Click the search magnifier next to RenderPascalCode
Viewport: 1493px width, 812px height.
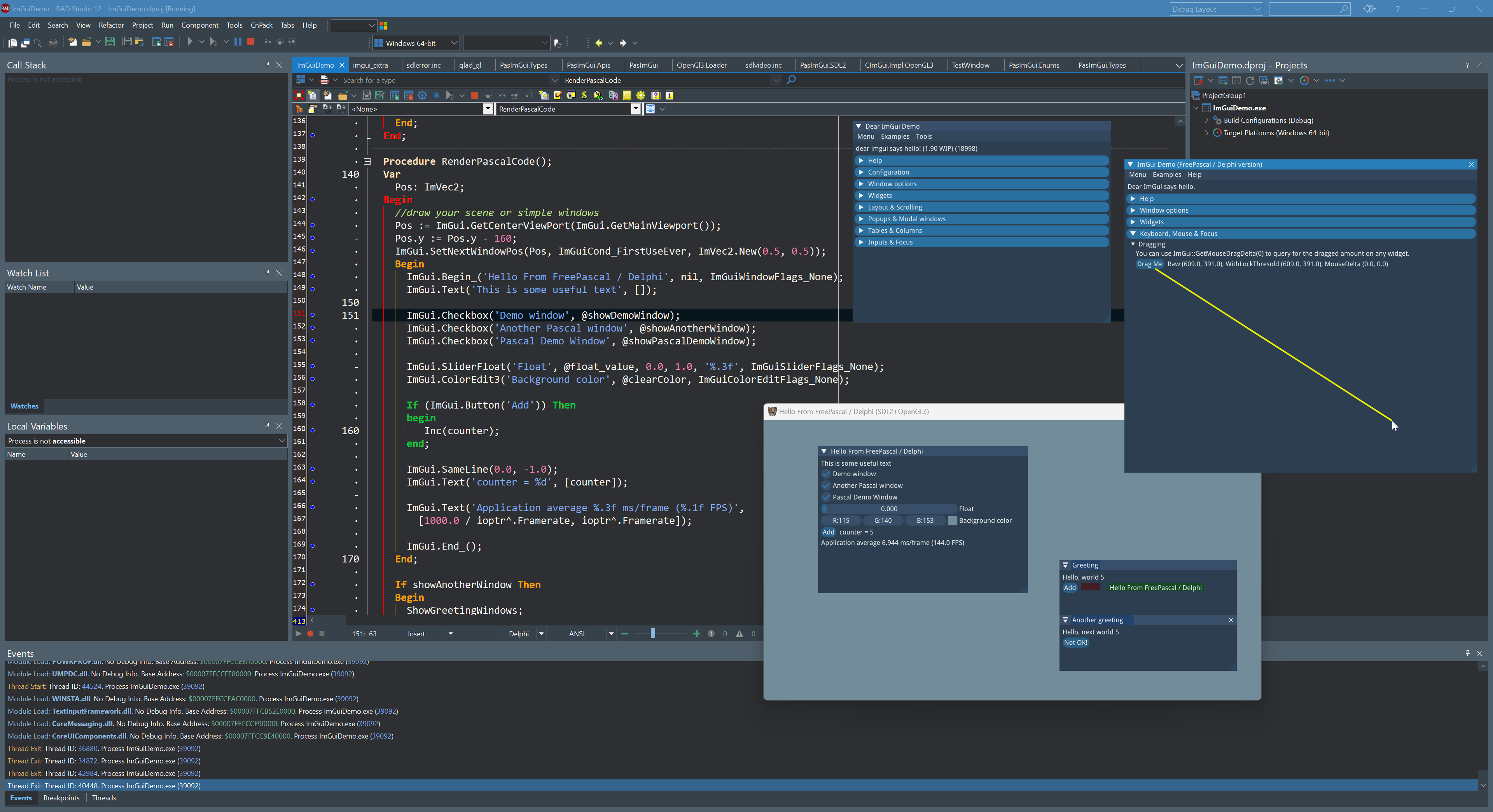[791, 80]
